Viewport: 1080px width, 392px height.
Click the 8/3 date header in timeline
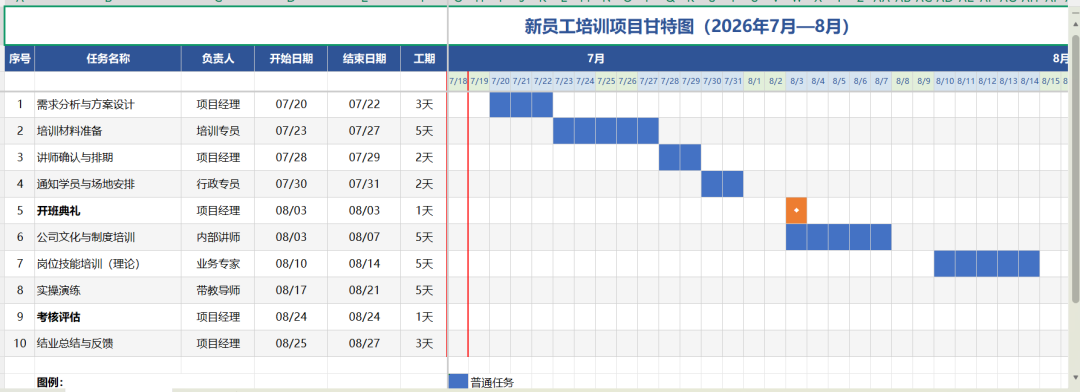point(796,81)
